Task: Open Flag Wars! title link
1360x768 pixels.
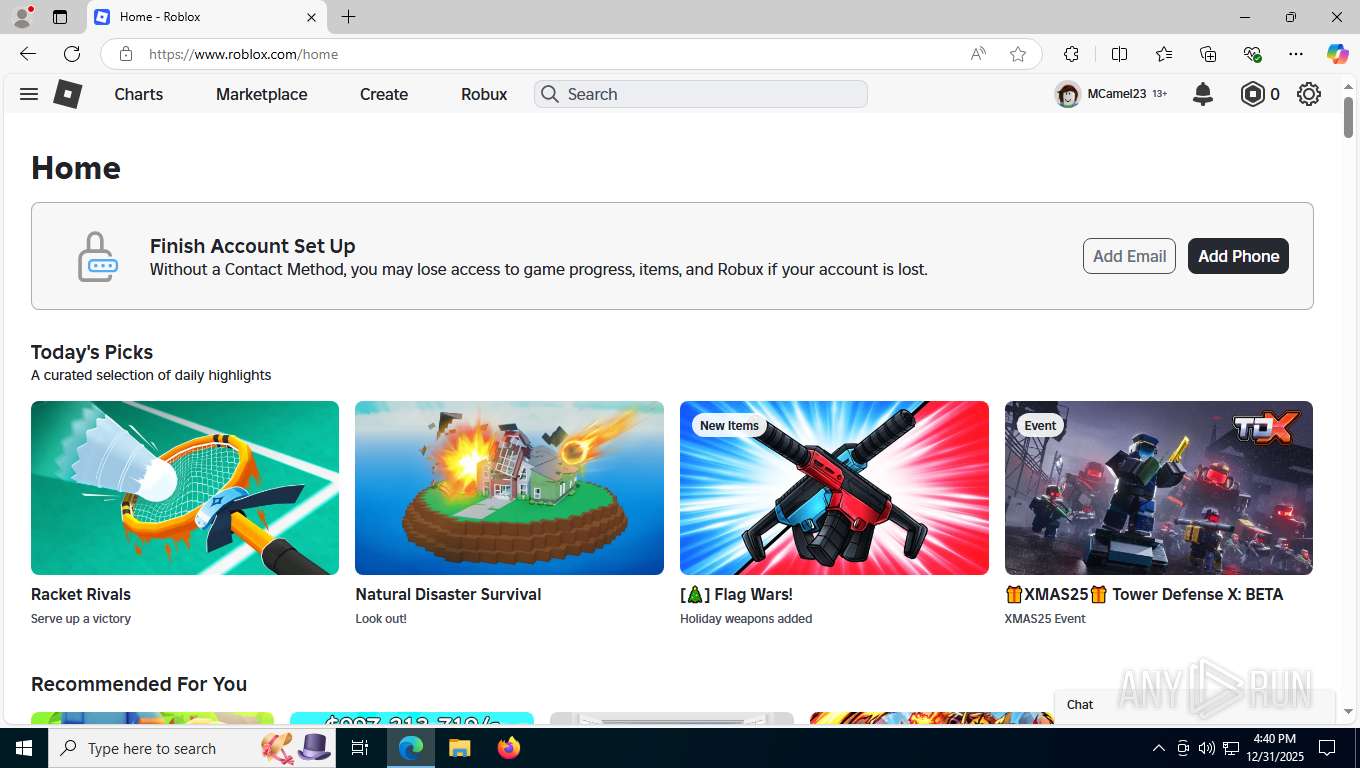Action: pos(736,594)
